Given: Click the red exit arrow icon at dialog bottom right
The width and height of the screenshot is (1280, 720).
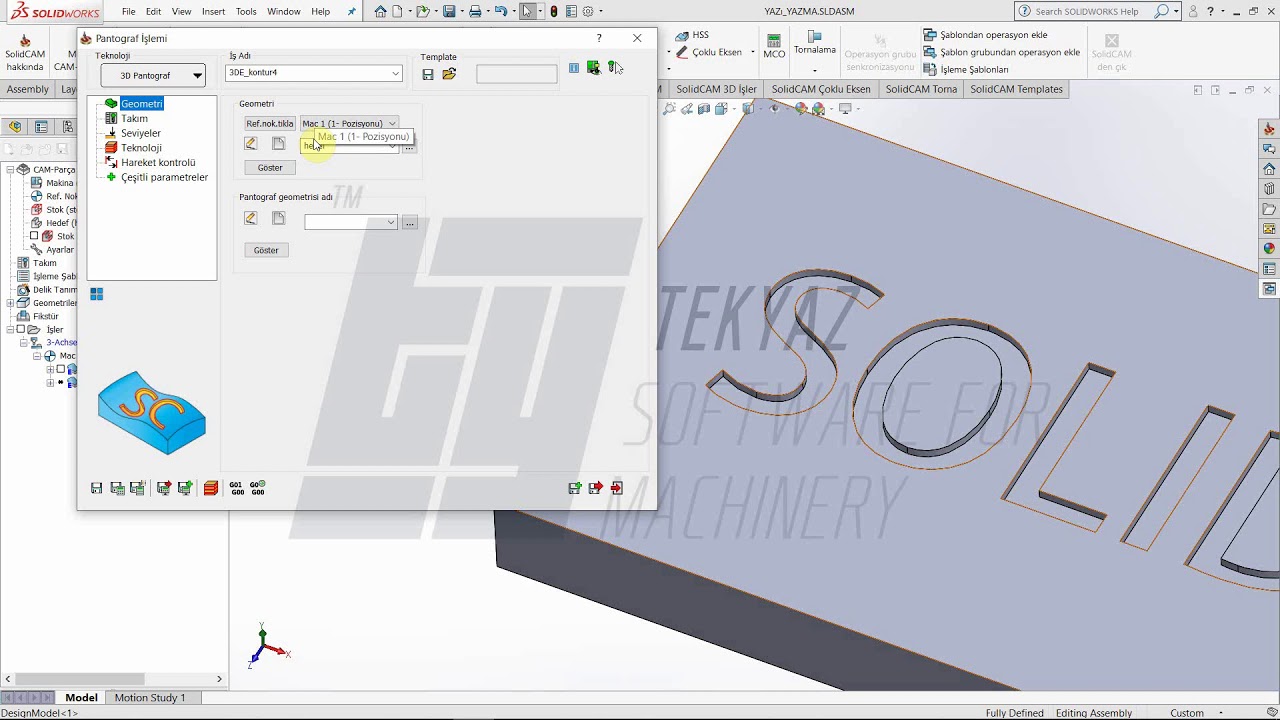Looking at the screenshot, I should 617,488.
